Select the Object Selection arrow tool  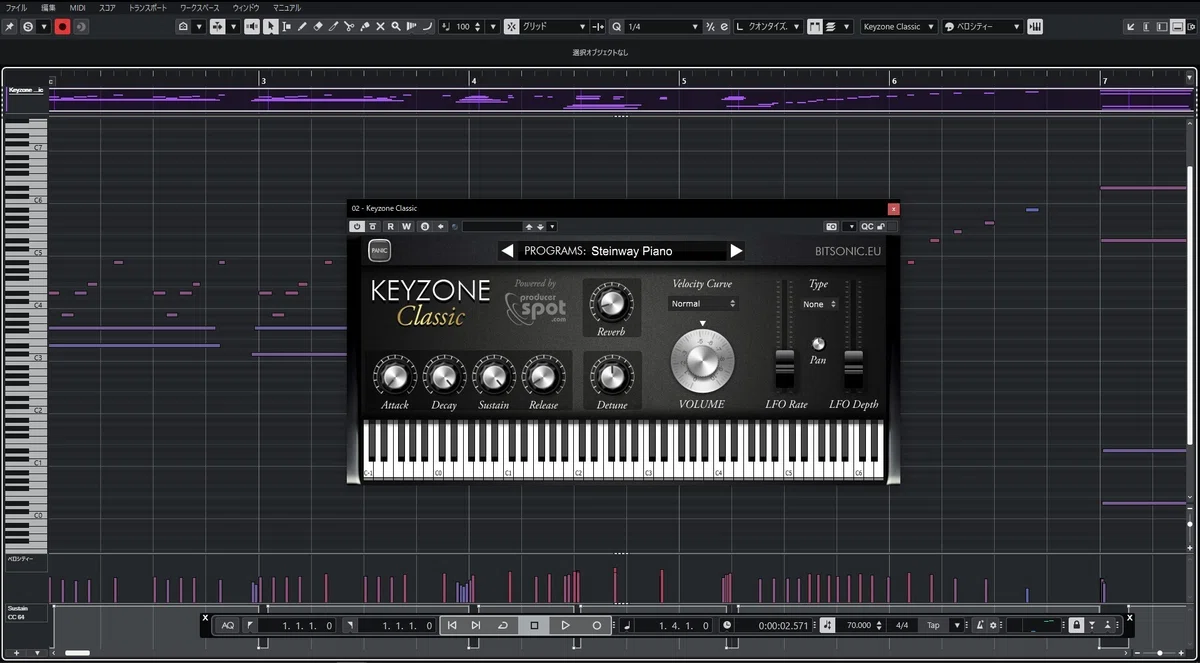point(270,26)
